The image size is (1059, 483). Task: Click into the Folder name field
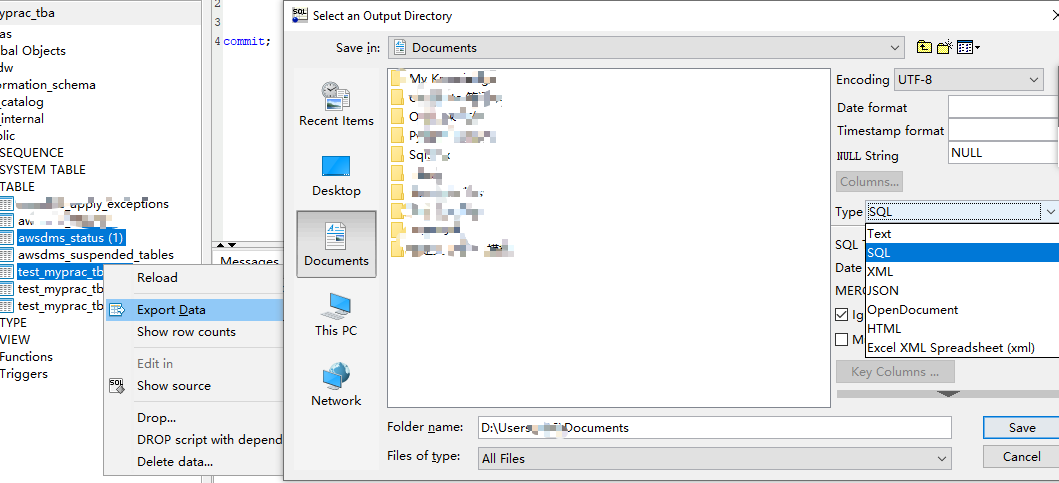point(713,427)
